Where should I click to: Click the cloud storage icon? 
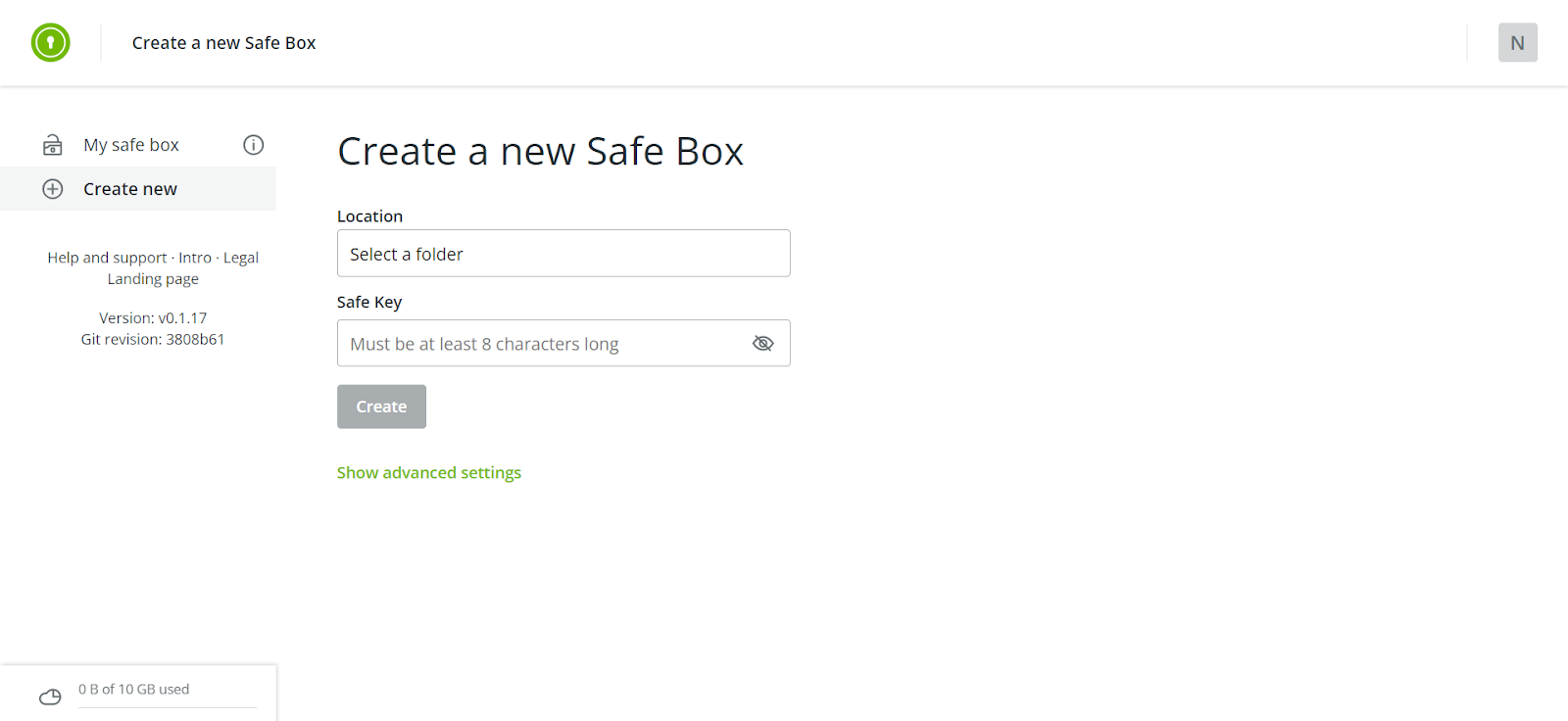(50, 697)
